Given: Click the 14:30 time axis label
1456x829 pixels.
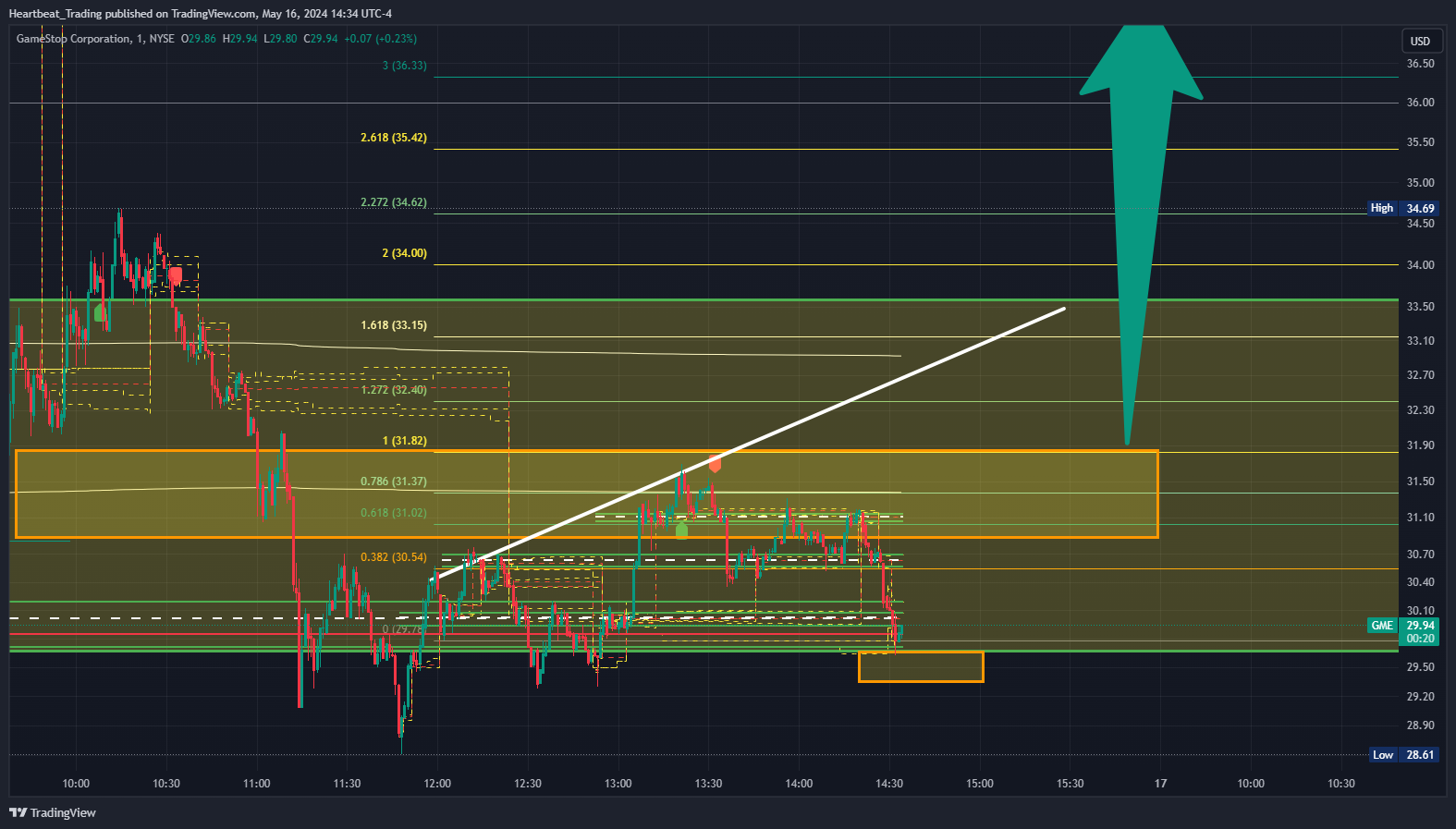Looking at the screenshot, I should point(889,784).
